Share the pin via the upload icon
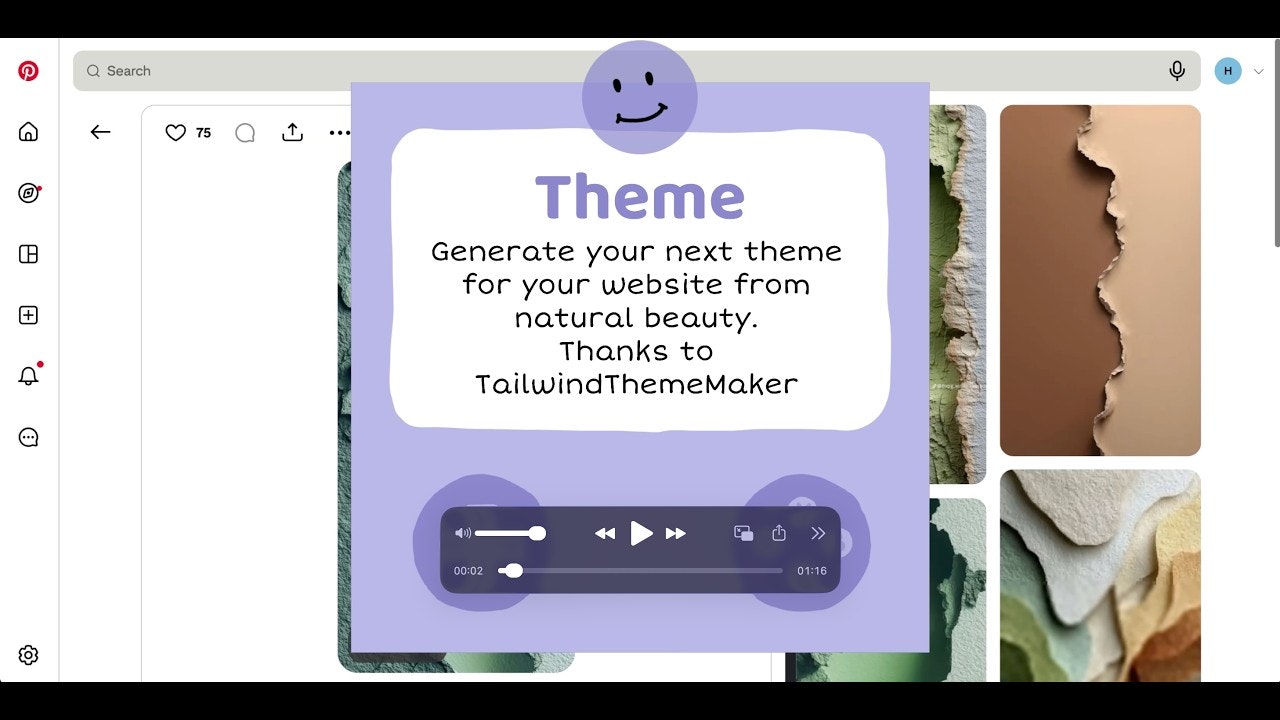This screenshot has height=720, width=1280. tap(292, 132)
